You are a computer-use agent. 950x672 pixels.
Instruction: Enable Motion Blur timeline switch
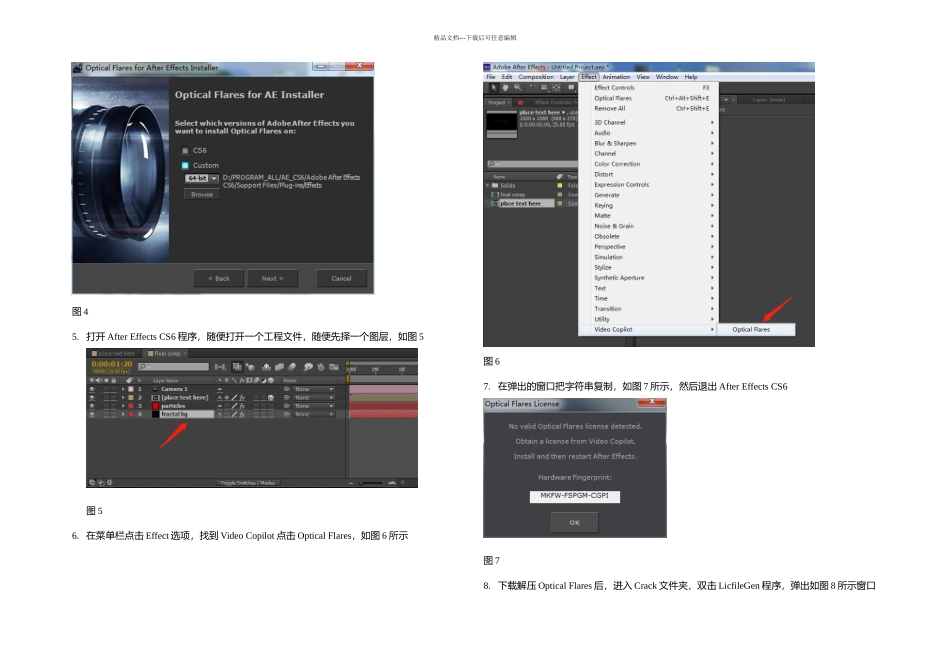tap(292, 367)
